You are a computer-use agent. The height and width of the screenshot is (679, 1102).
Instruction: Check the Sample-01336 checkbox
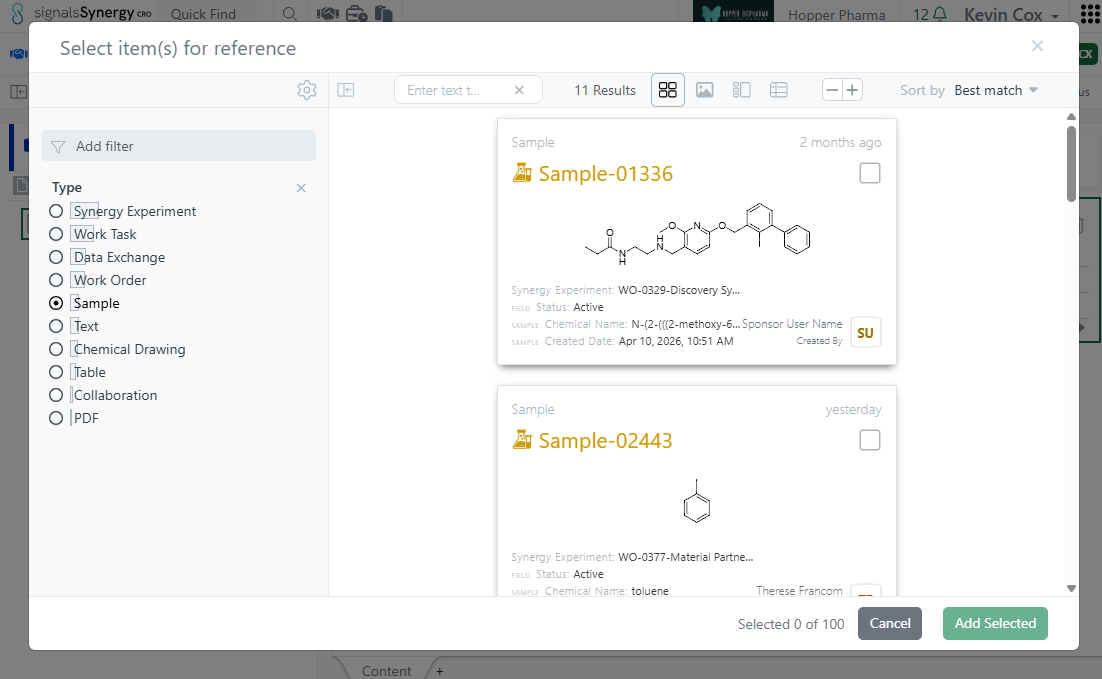coord(869,173)
